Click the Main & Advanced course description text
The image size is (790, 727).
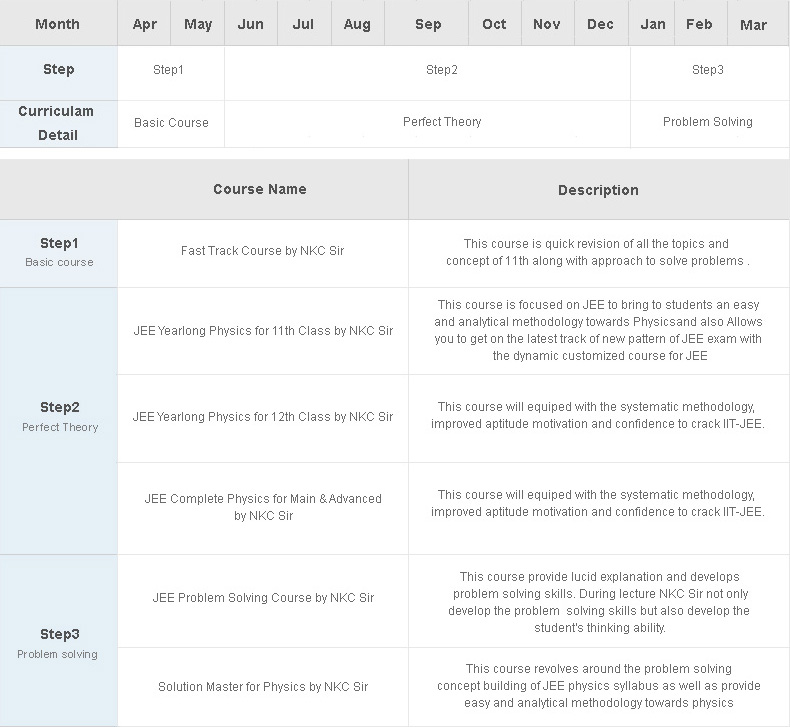tap(598, 503)
